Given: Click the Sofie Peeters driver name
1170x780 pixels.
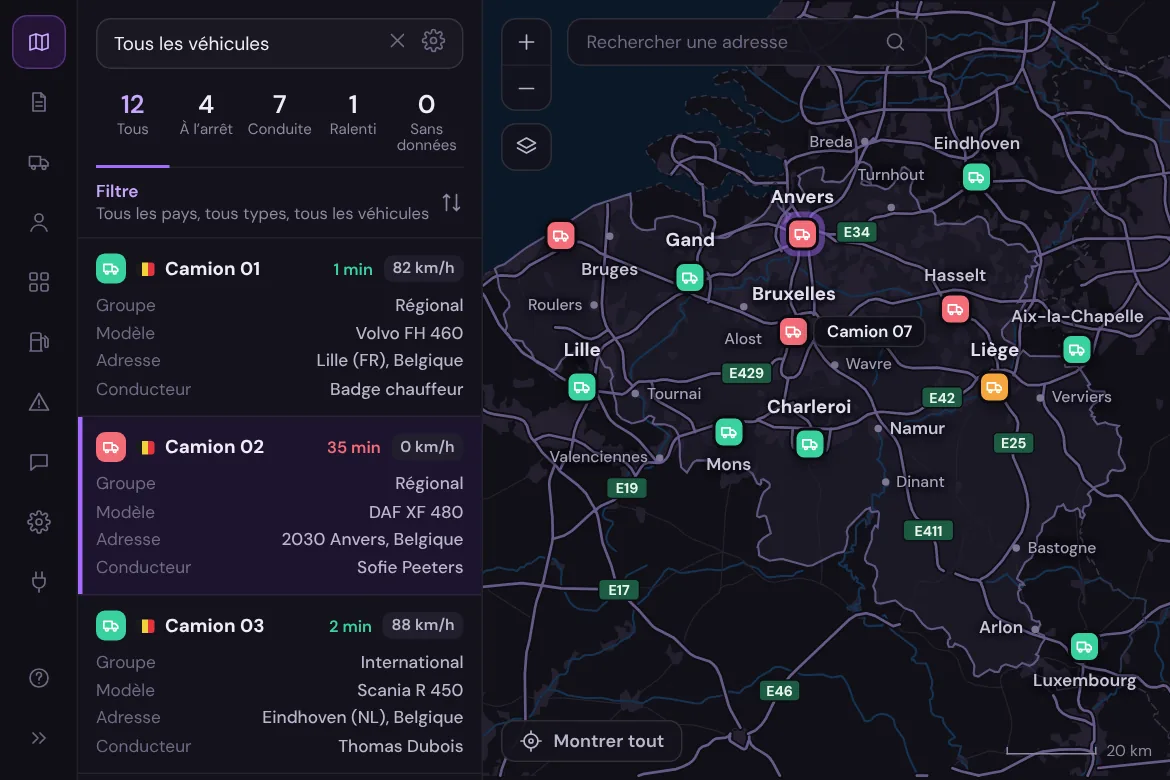Looking at the screenshot, I should coord(410,567).
